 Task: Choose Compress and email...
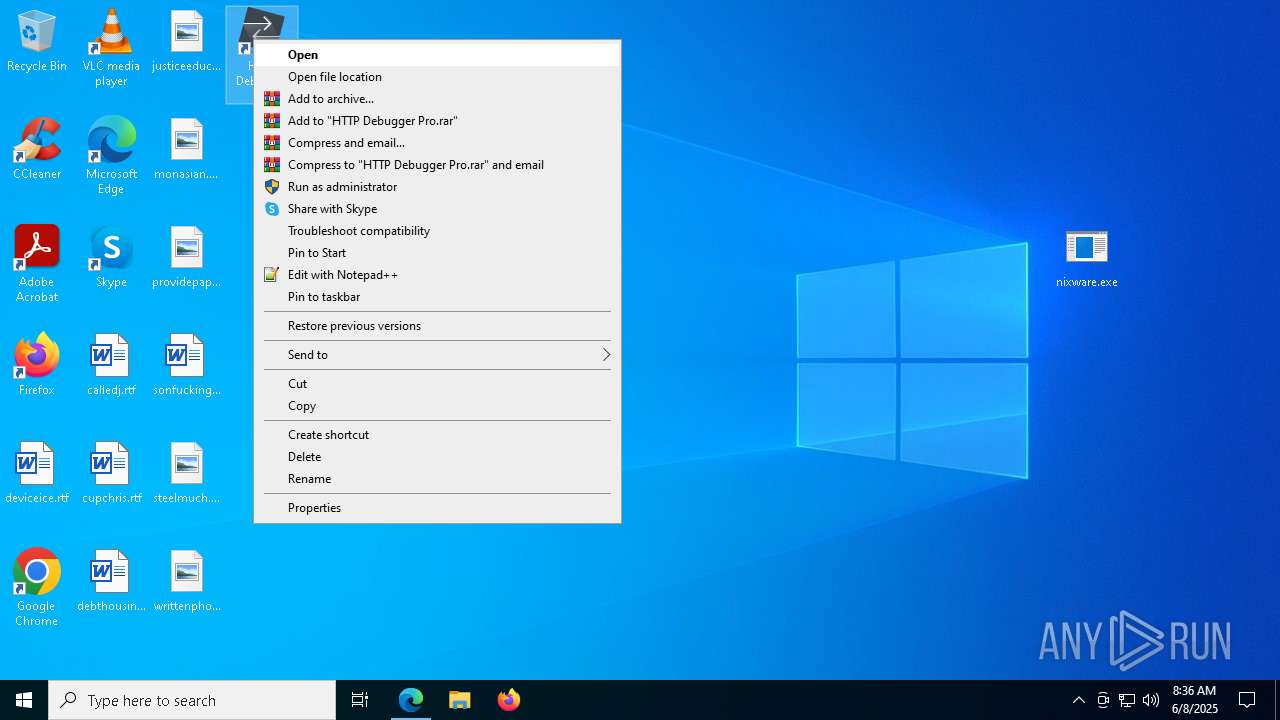(437, 143)
